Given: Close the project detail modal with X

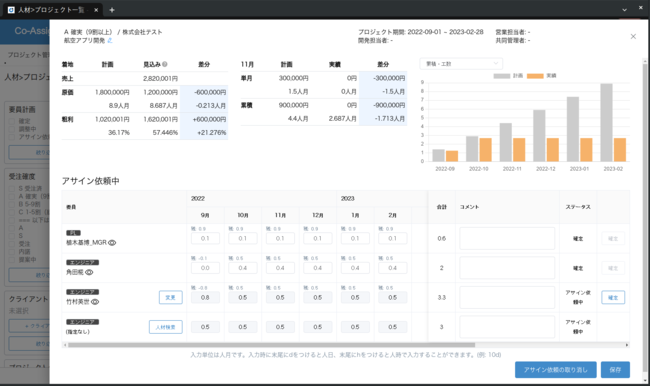Looking at the screenshot, I should (633, 36).
